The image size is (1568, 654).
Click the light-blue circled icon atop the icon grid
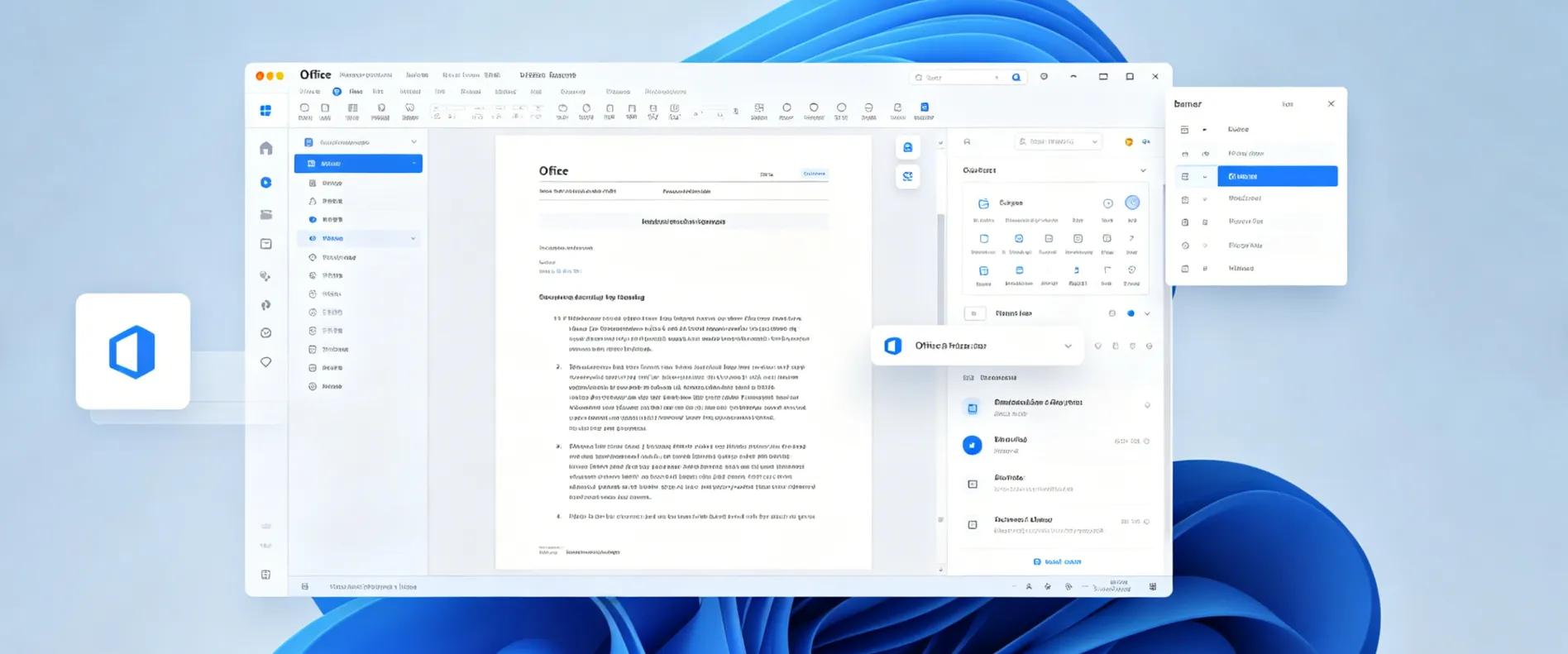pyautogui.click(x=1132, y=203)
